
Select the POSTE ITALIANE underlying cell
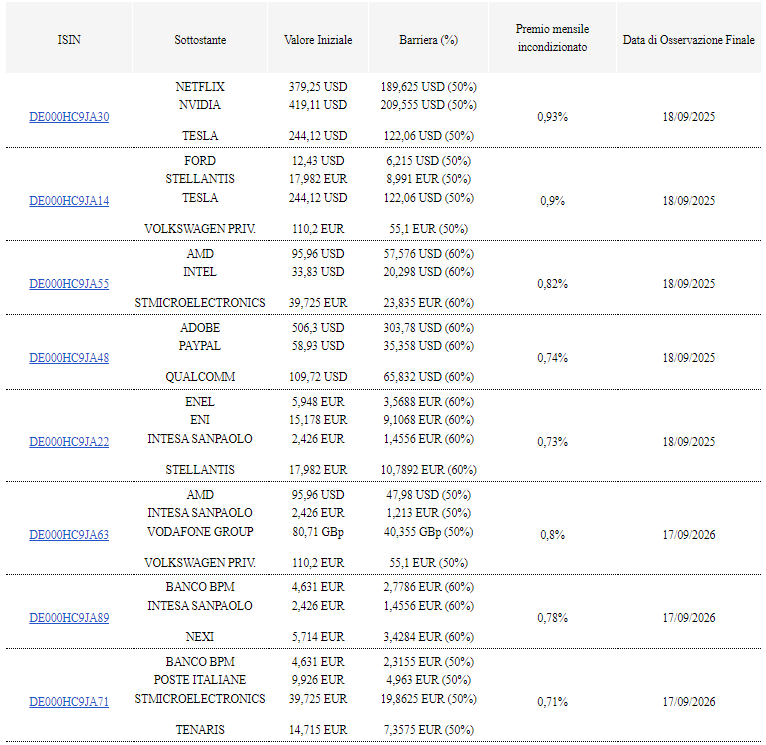pos(200,680)
